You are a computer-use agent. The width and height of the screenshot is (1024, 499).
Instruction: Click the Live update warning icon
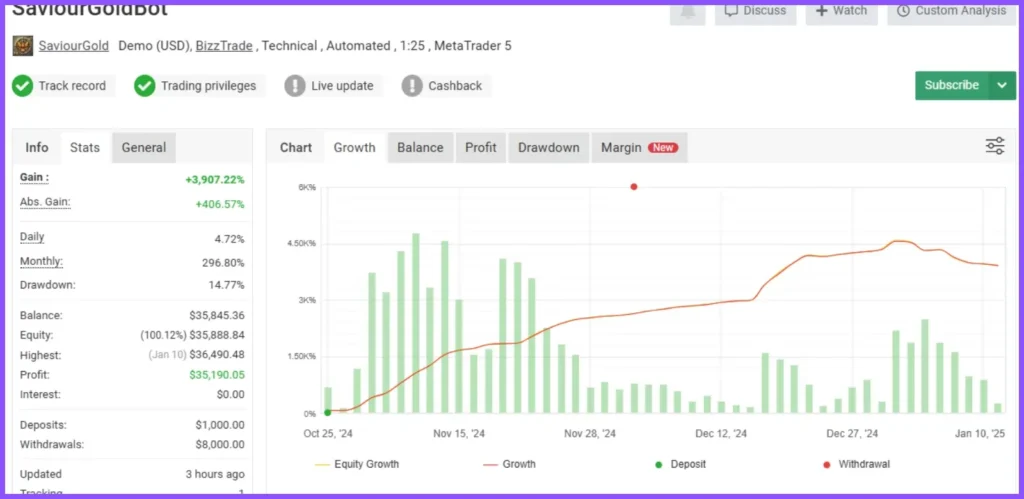pyautogui.click(x=295, y=86)
